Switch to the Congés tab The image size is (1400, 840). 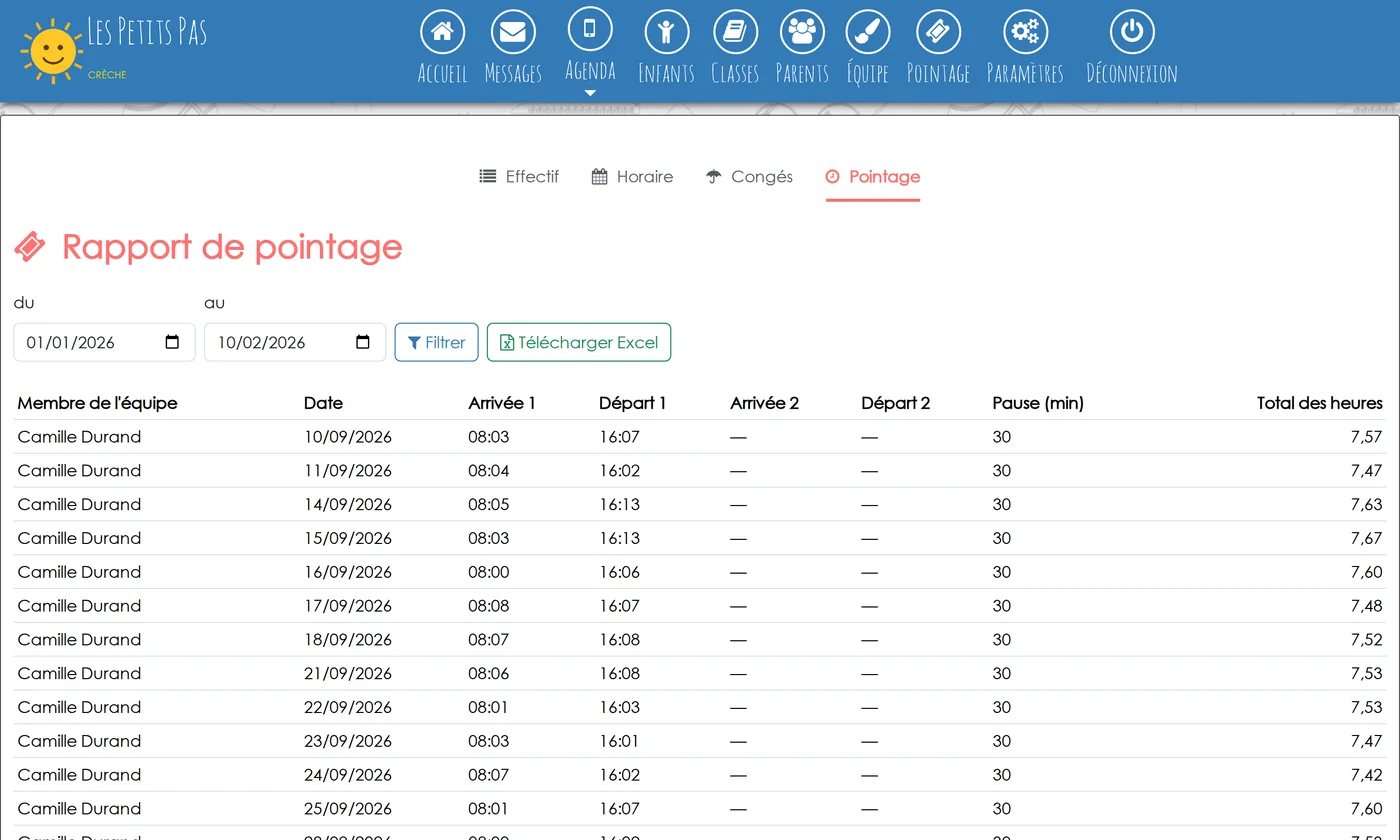[x=749, y=177]
